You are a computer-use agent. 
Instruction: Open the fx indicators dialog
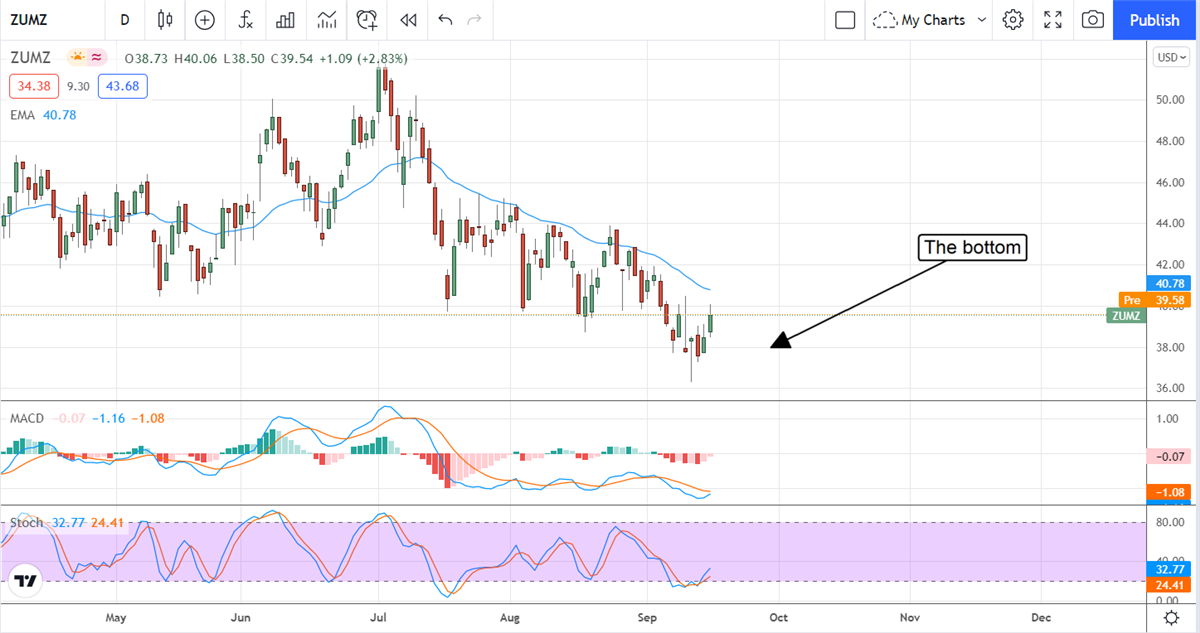tap(245, 19)
